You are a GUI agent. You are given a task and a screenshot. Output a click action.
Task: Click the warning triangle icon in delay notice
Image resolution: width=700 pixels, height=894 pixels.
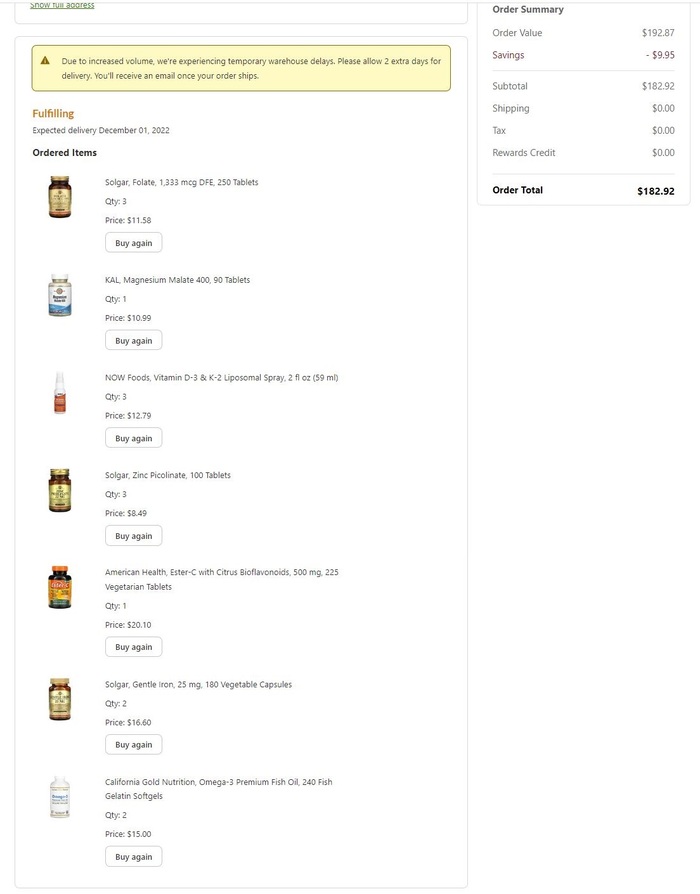tap(45, 61)
